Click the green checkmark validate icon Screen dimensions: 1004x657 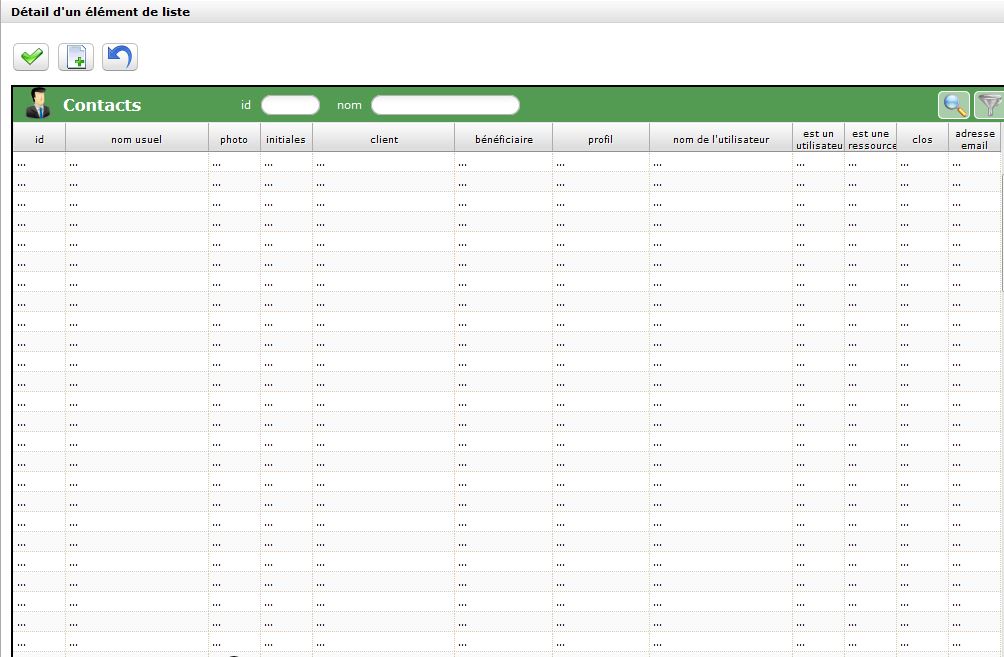point(31,58)
